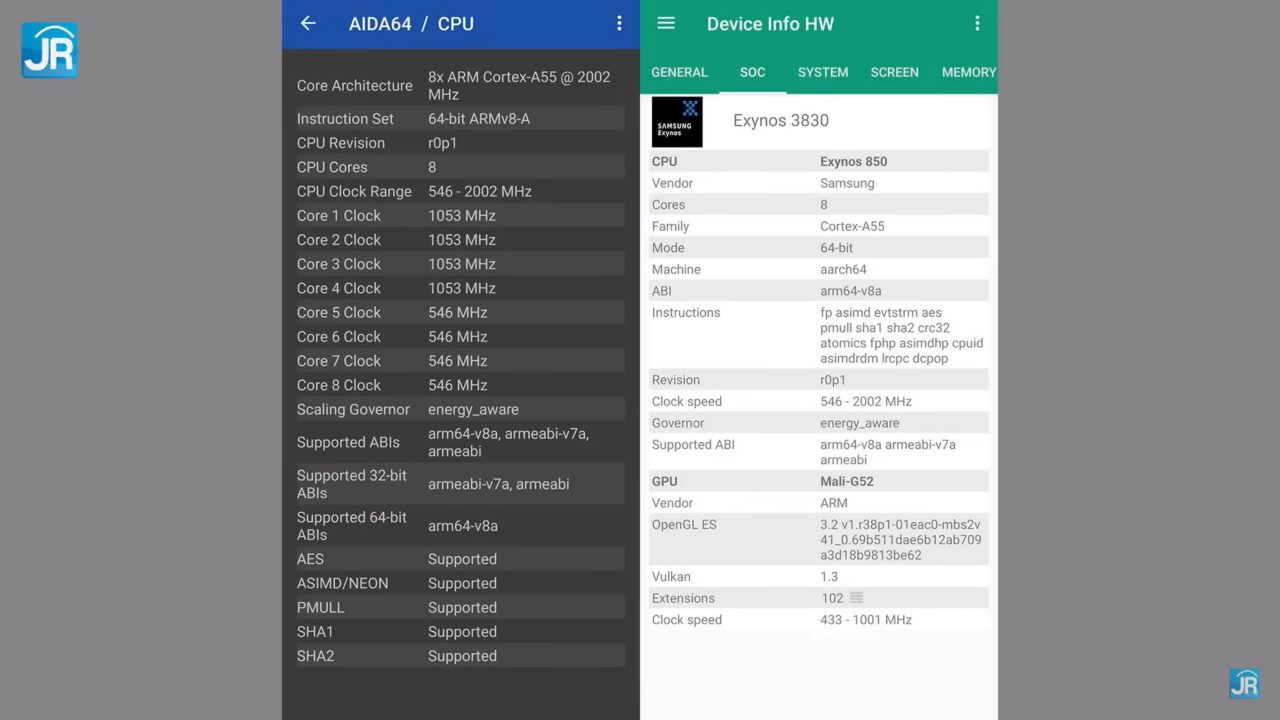This screenshot has width=1280, height=720.
Task: Click the GPU clock speed 433 - 1001 MHz row
Action: coord(819,620)
